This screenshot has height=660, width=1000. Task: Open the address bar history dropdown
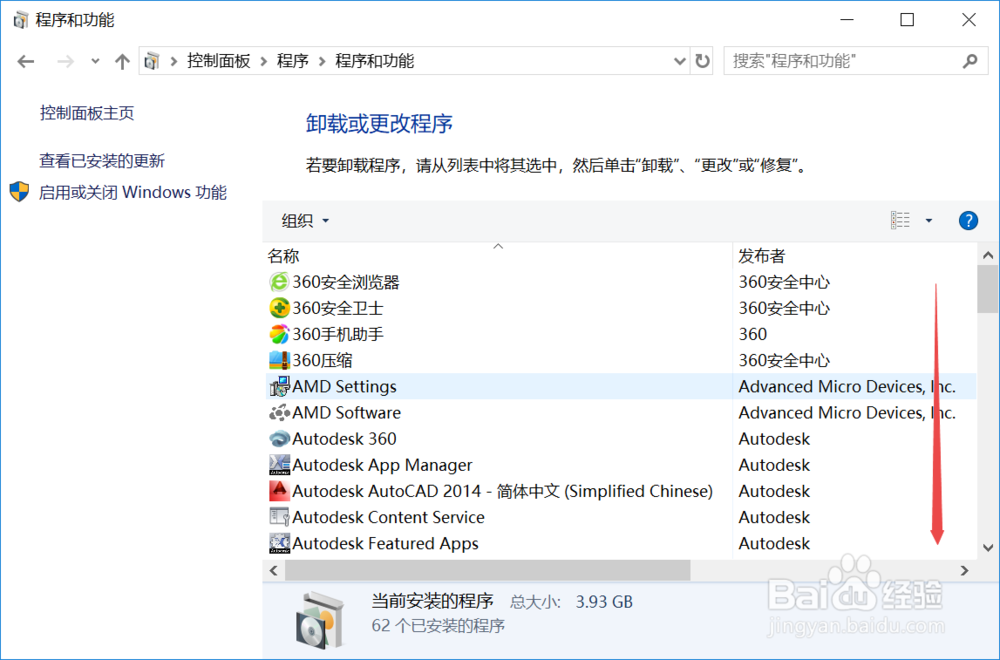(680, 61)
